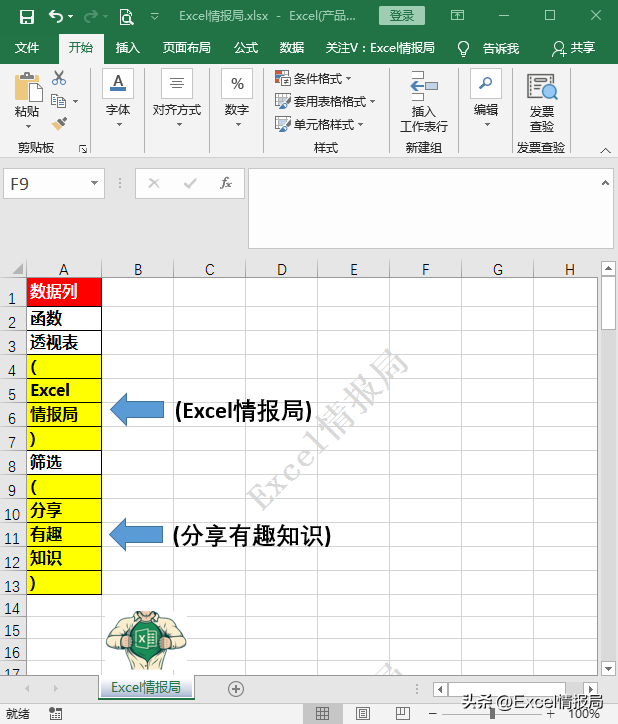Click the 粘贴 paste clipboard icon
The image size is (618, 724).
(27, 87)
